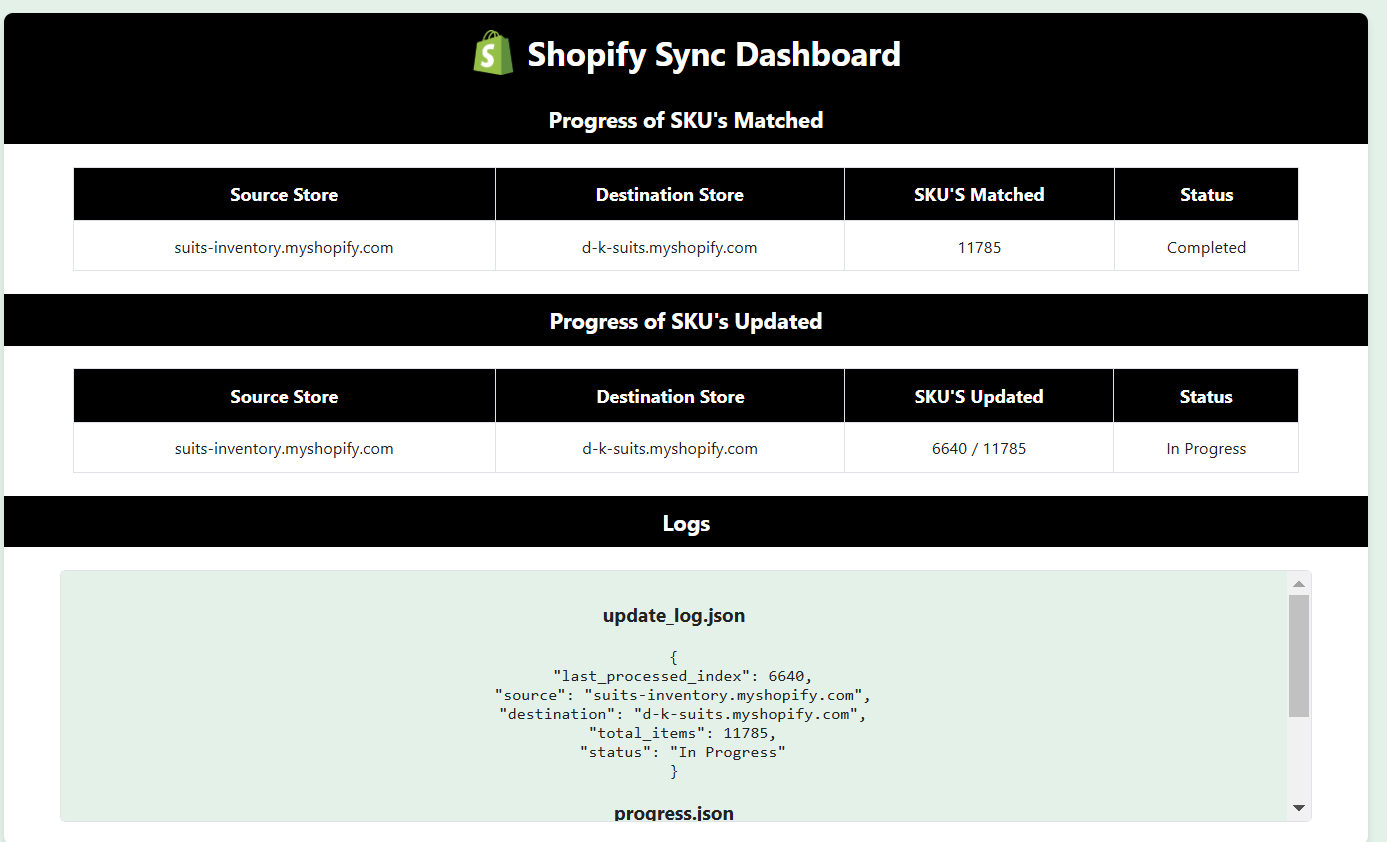This screenshot has width=1387, height=842.
Task: Select the Progress of SKU's Matched heading
Action: tap(686, 120)
